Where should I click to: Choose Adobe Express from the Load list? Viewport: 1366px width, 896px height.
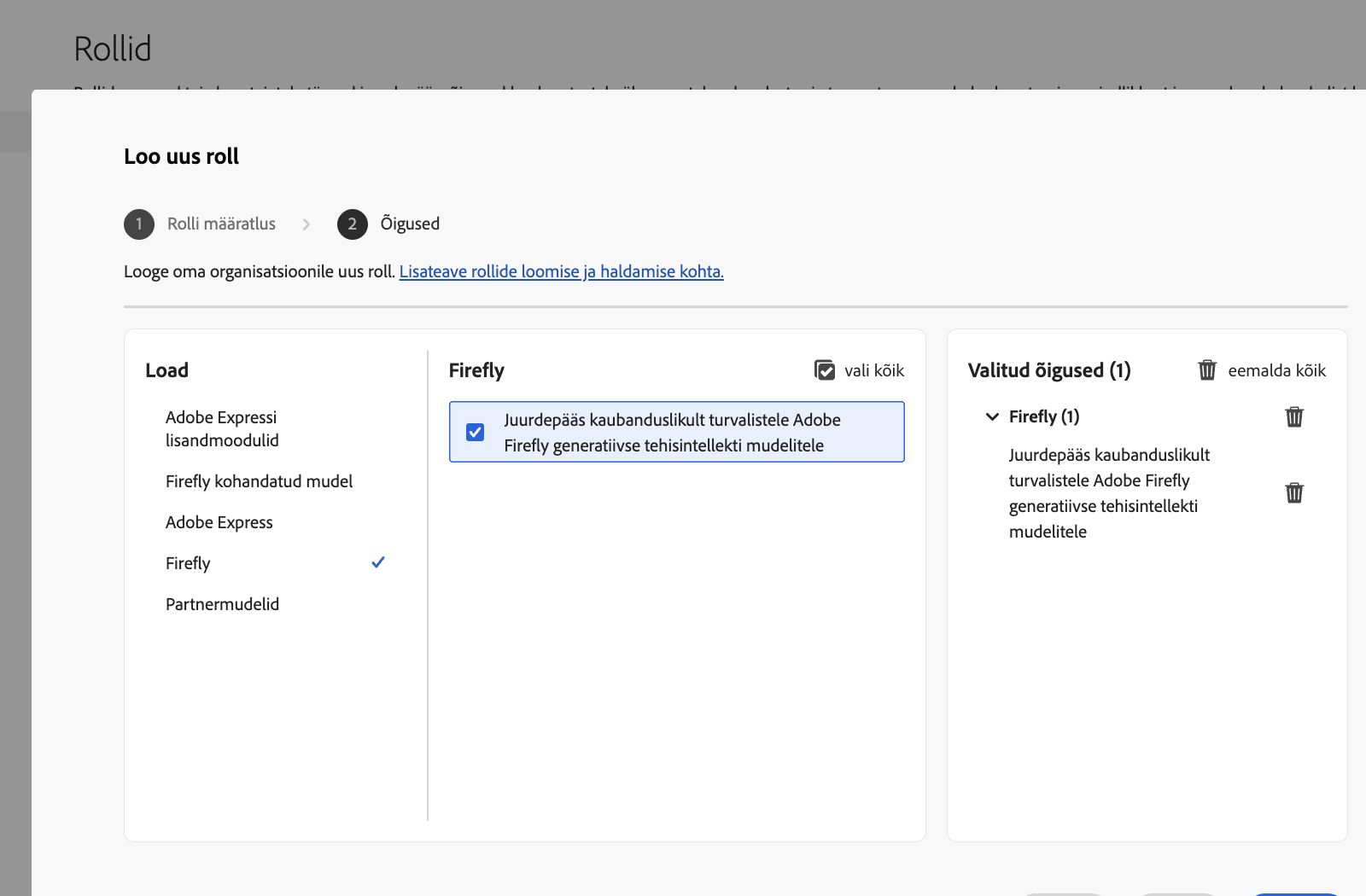point(219,522)
